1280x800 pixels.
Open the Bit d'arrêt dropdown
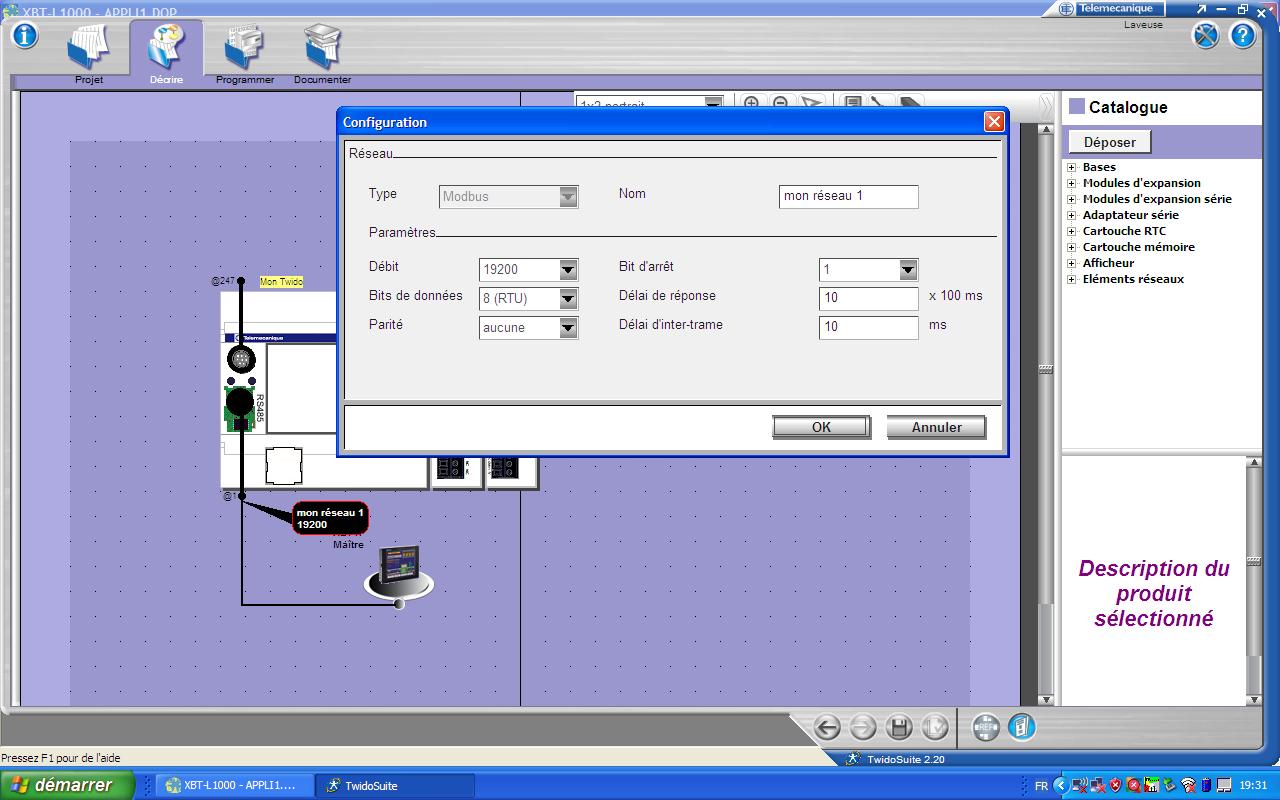click(907, 269)
